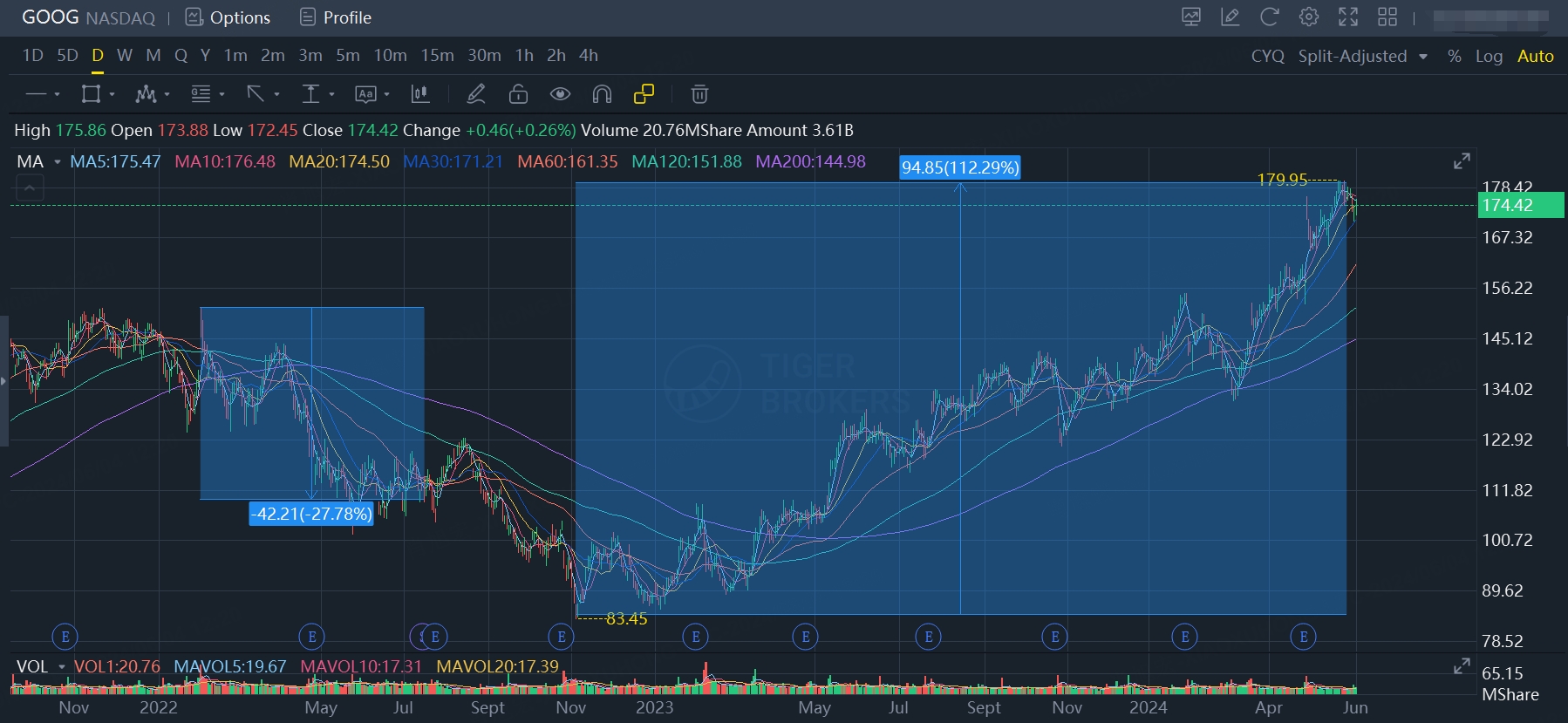Maximize the main price chart pane
Image resolution: width=1568 pixels, height=723 pixels.
[1462, 161]
